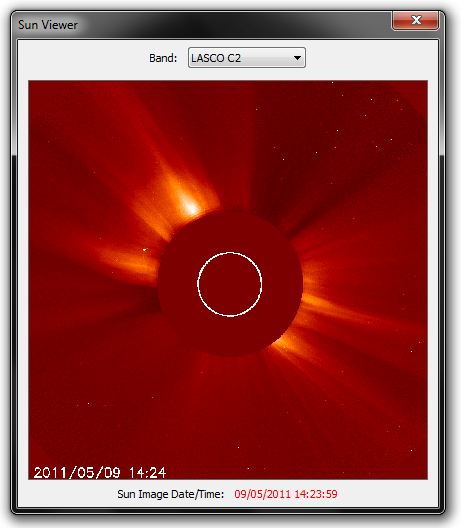Viewport: 461px width, 528px height.
Task: Click the Sun Viewer title text
Action: click(x=48, y=25)
